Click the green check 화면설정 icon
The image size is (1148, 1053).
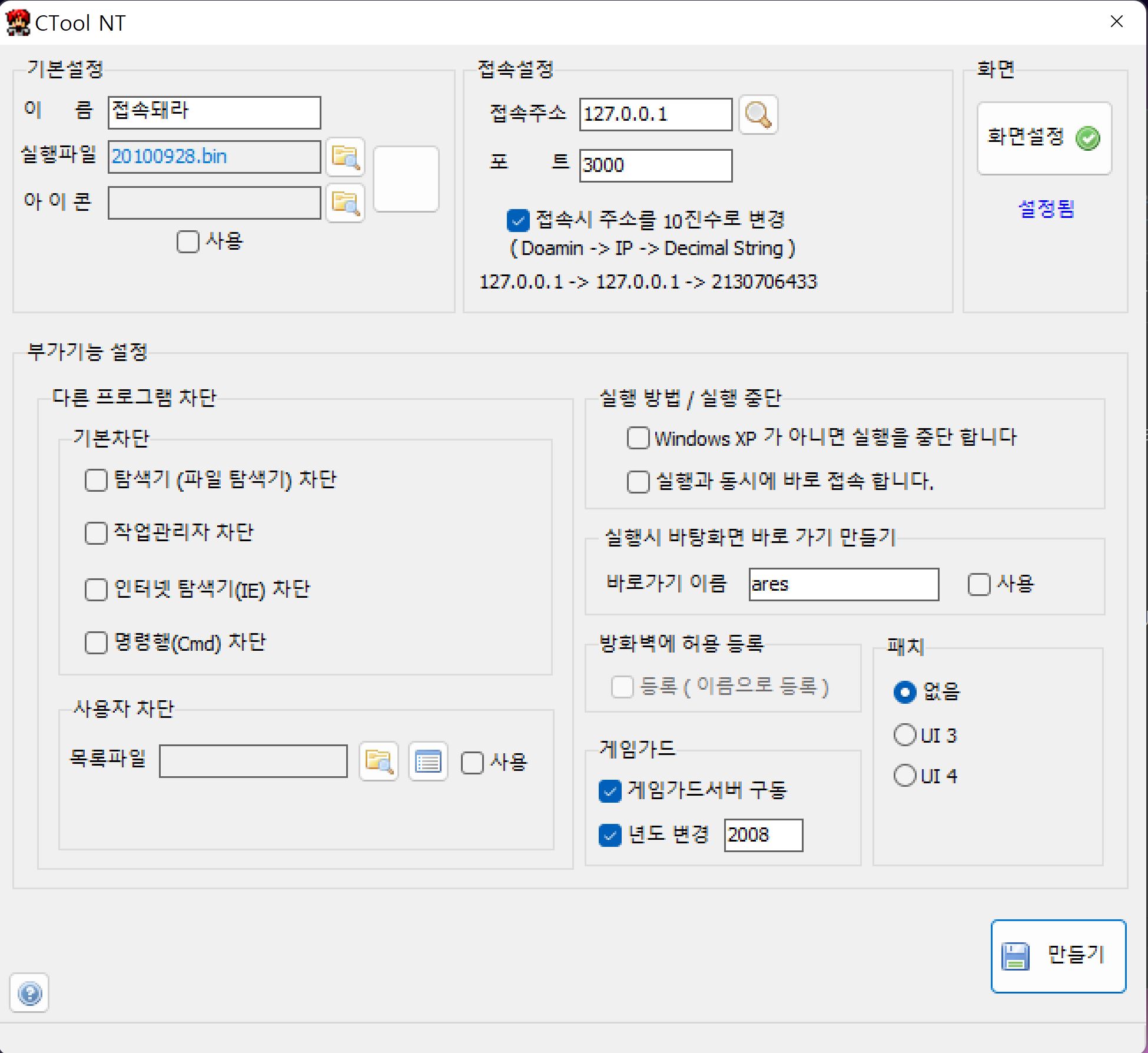(1088, 138)
